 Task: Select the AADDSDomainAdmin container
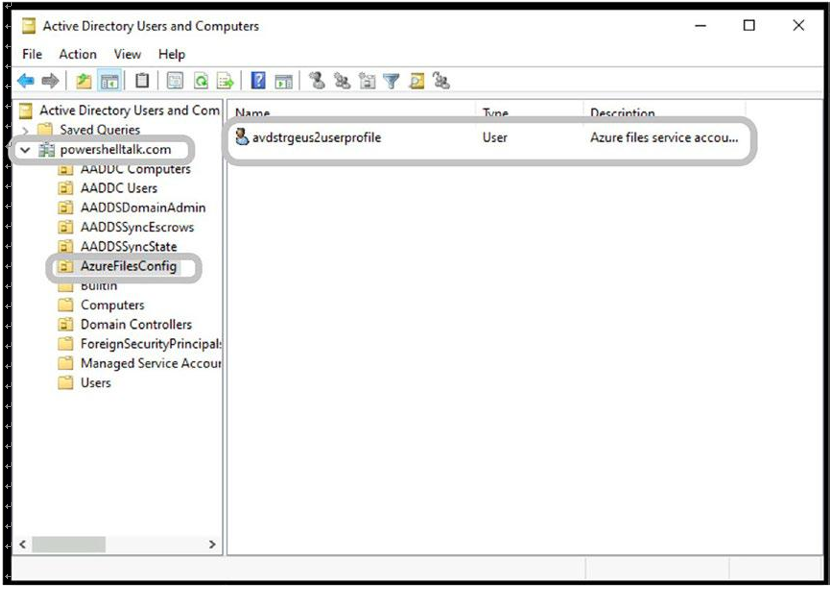tap(143, 208)
